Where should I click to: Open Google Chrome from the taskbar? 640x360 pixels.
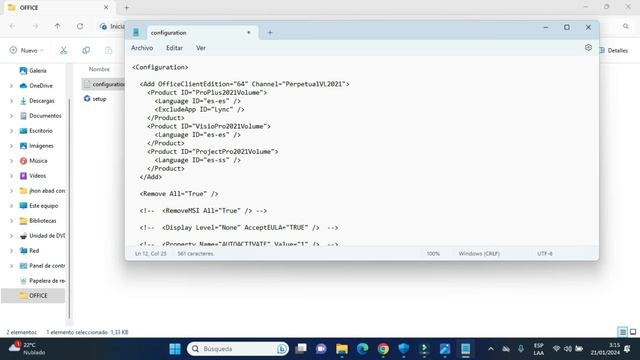[x=383, y=349]
